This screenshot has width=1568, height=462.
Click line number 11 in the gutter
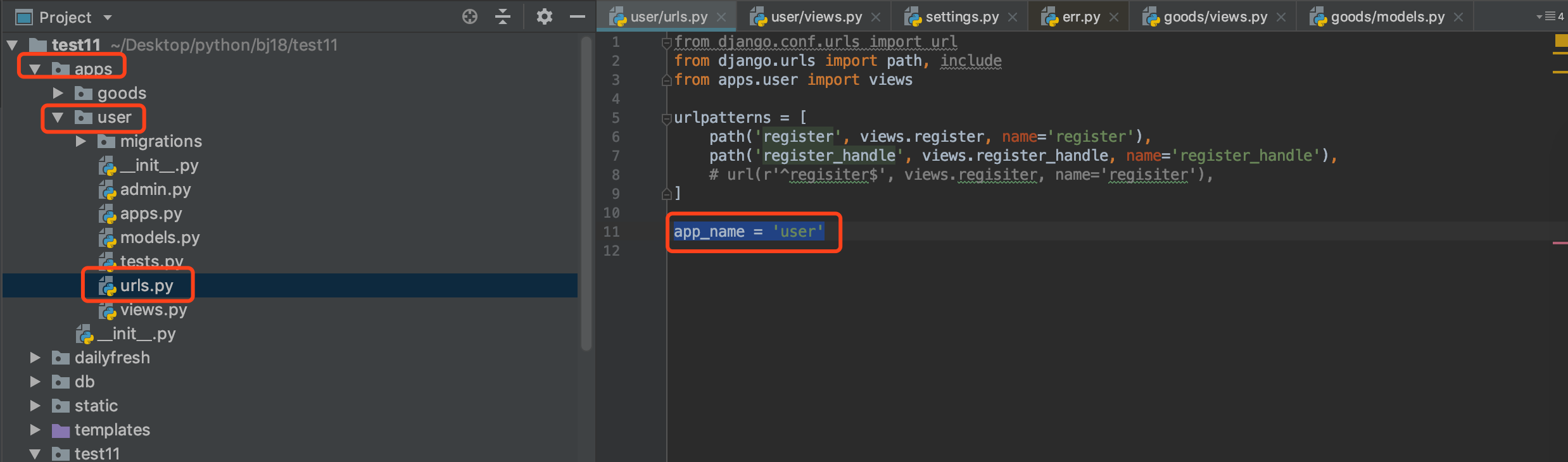click(611, 232)
